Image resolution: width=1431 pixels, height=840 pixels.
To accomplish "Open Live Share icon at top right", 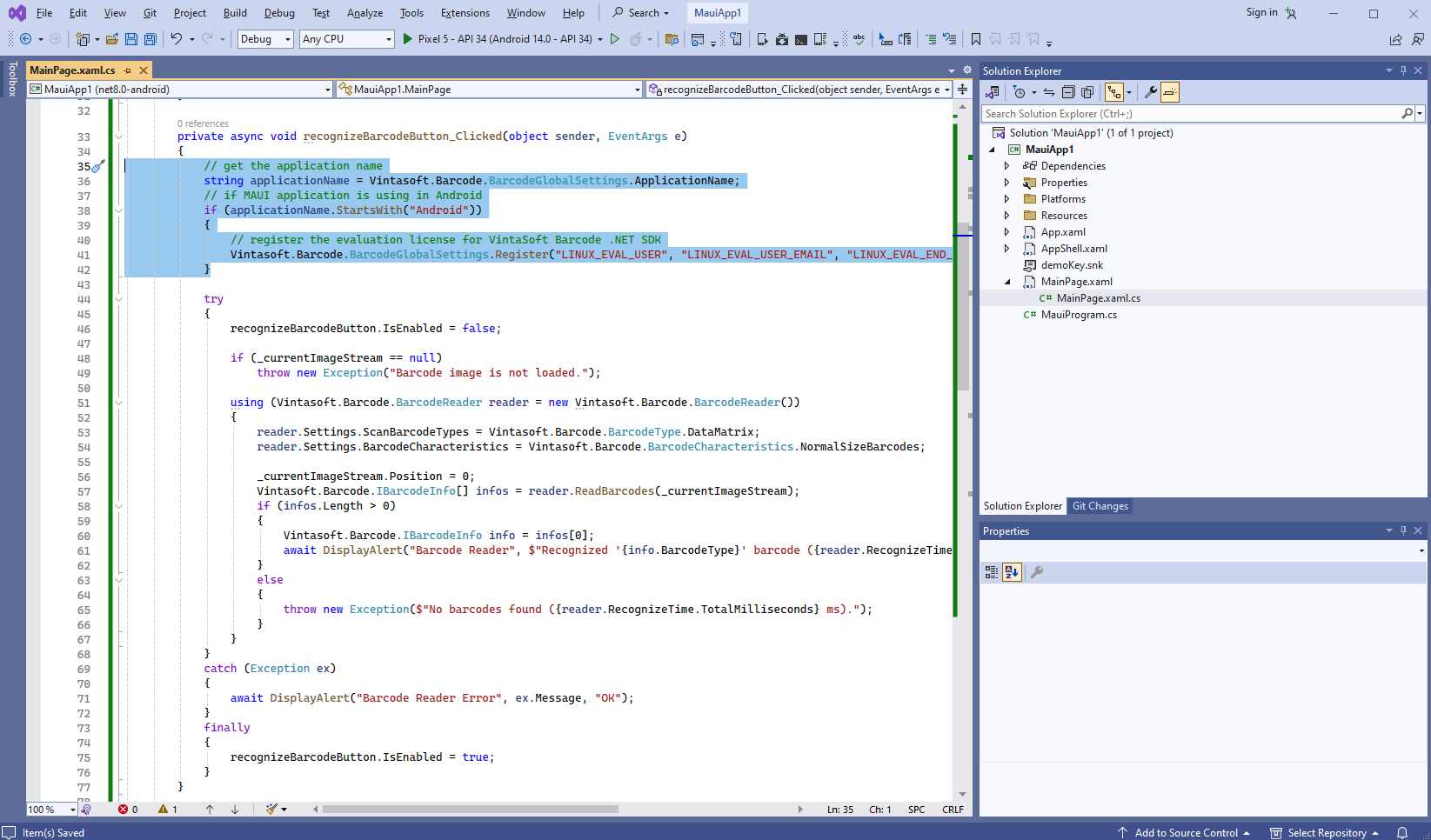I will click(x=1396, y=39).
